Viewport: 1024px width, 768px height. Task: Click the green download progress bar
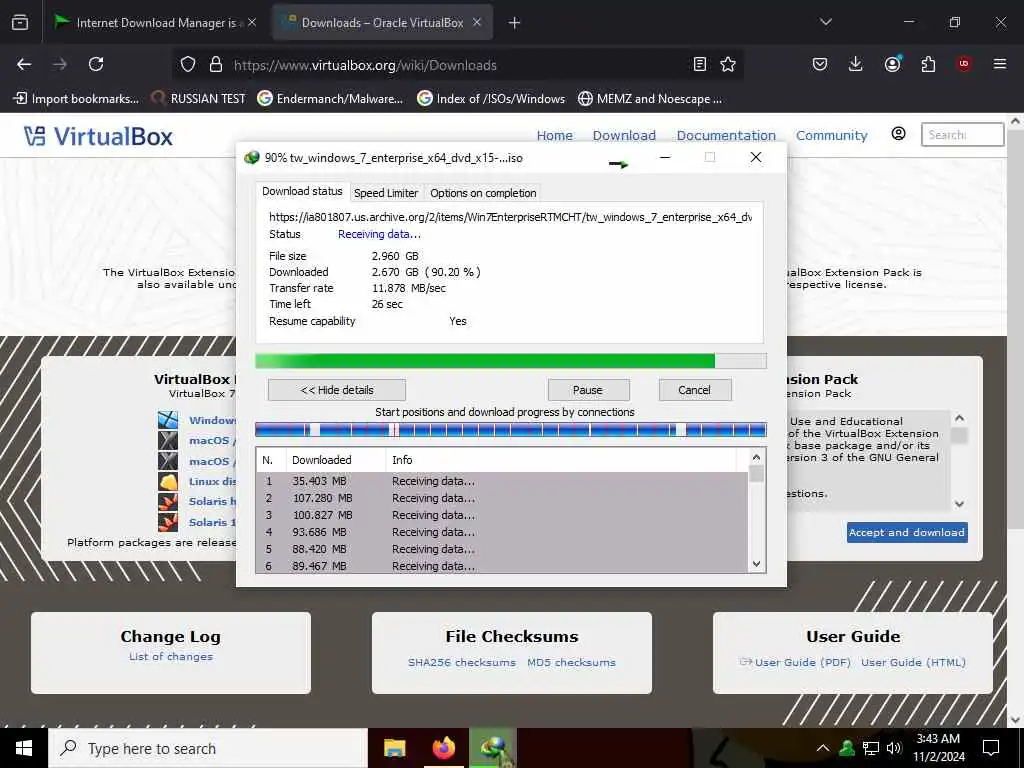(511, 361)
